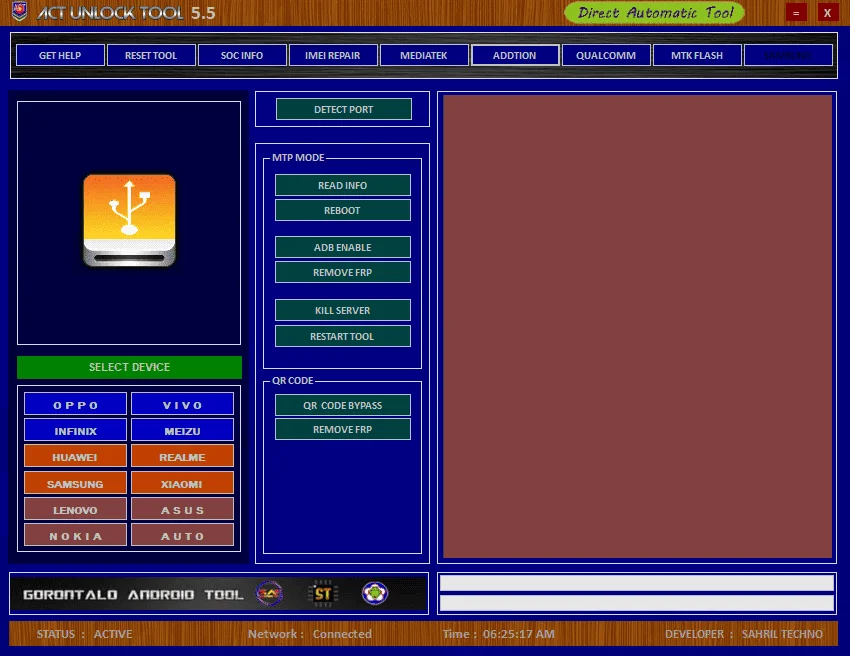
Task: Open the RESET TOOL tab
Action: pyautogui.click(x=151, y=55)
